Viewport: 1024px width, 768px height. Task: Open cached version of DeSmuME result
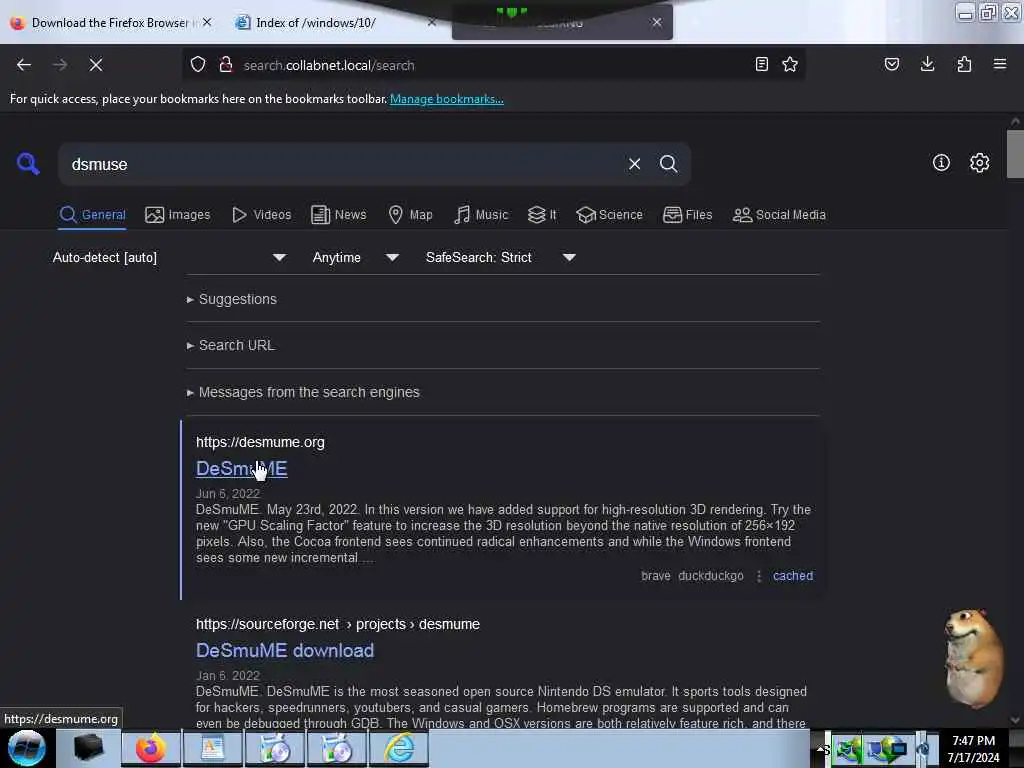(793, 575)
